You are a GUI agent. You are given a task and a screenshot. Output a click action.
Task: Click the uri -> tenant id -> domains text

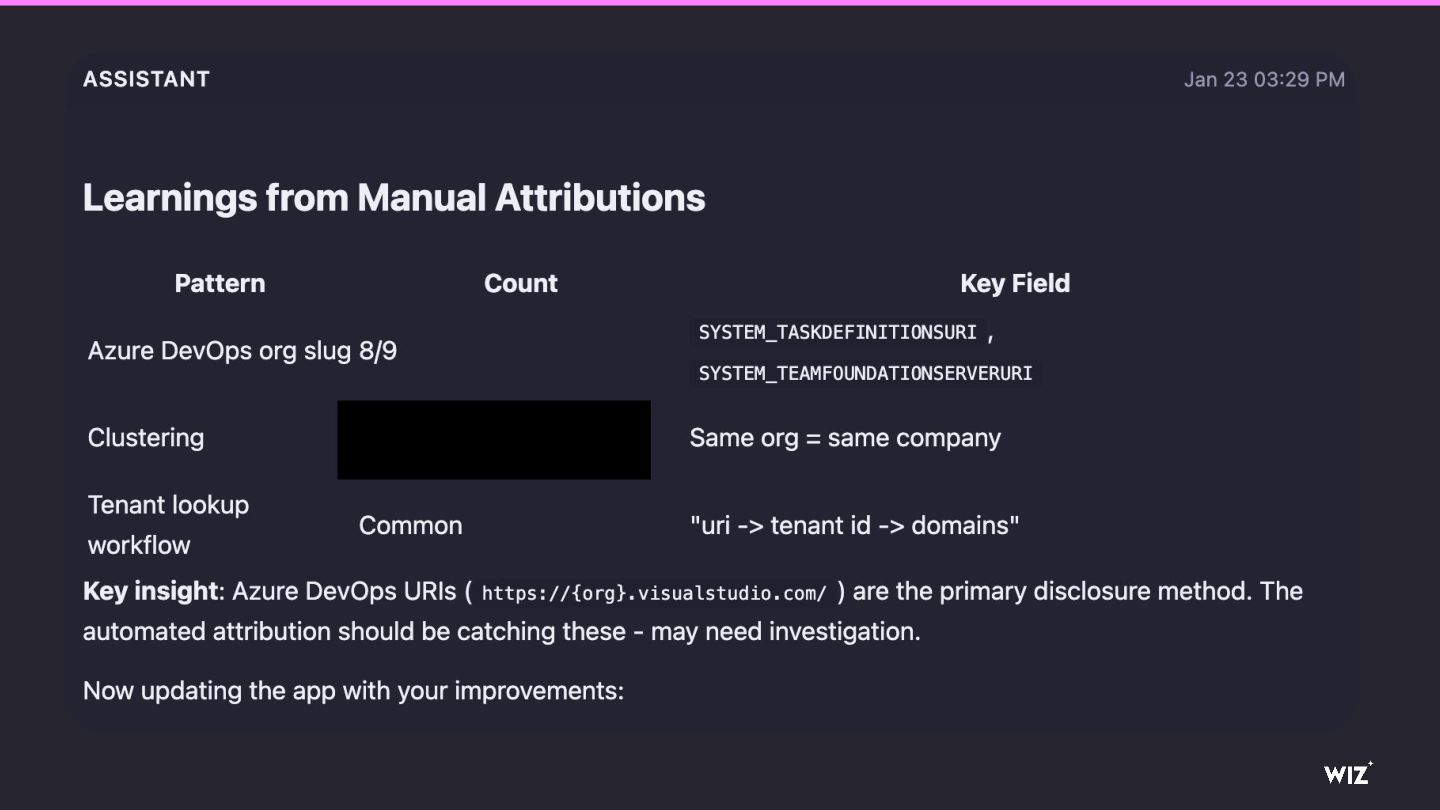[854, 526]
